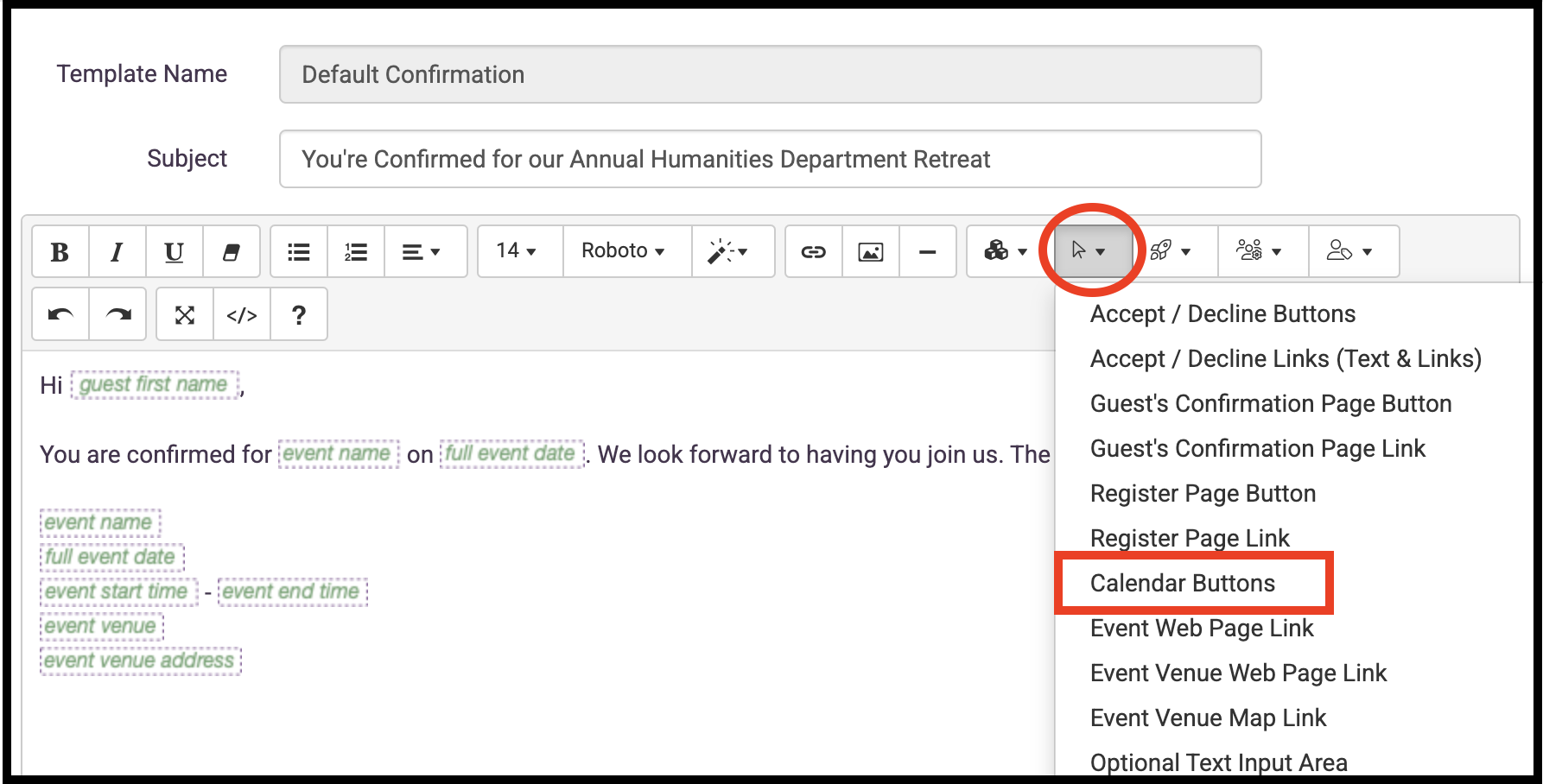
Task: Insert an unordered bullet list
Action: pyautogui.click(x=299, y=252)
